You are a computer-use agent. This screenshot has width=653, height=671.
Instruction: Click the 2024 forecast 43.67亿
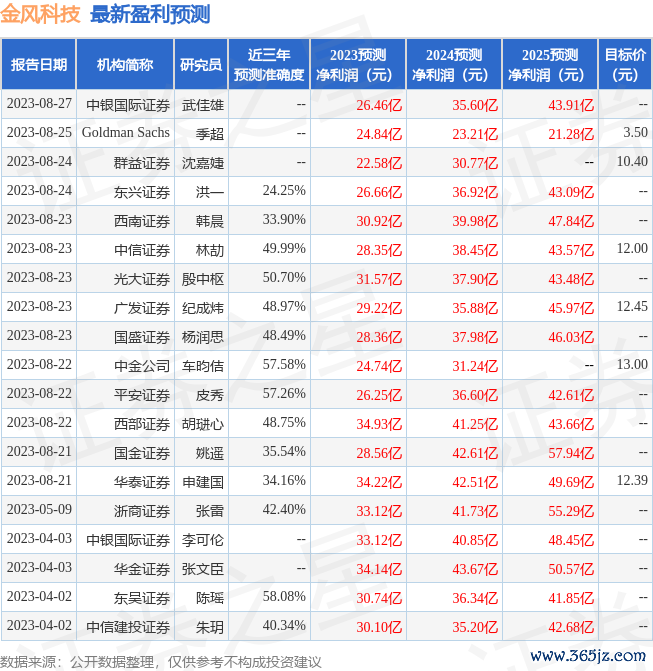tap(475, 569)
